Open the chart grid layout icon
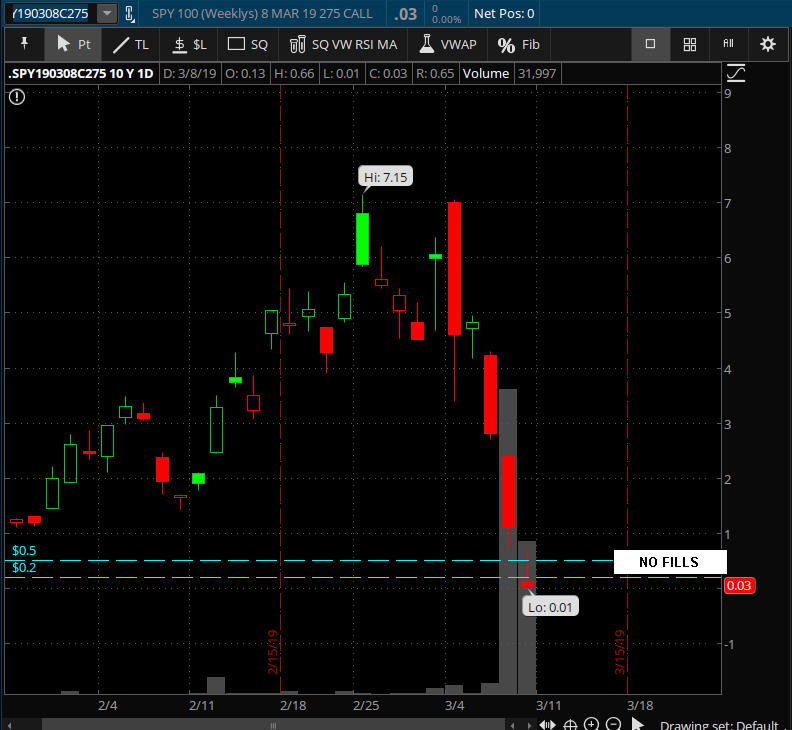 689,44
